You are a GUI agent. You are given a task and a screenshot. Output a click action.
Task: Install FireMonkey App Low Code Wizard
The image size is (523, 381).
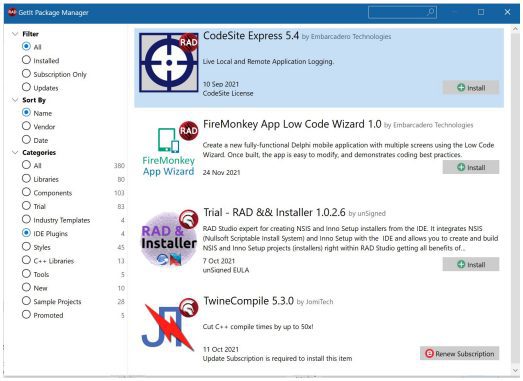click(471, 167)
